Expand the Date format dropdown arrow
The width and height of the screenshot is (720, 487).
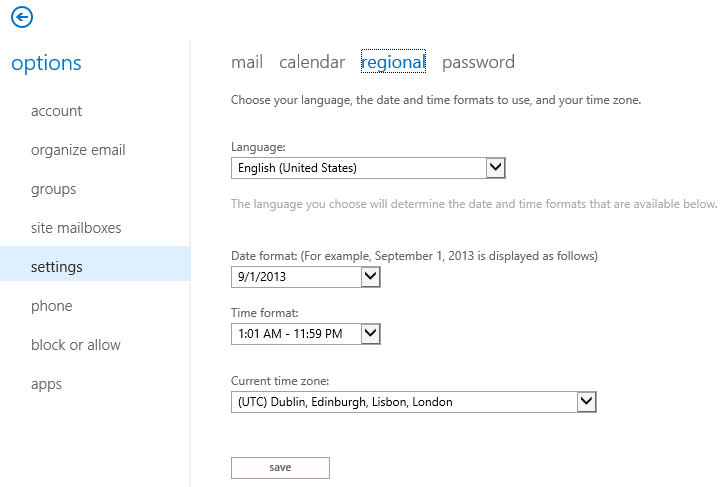click(370, 277)
